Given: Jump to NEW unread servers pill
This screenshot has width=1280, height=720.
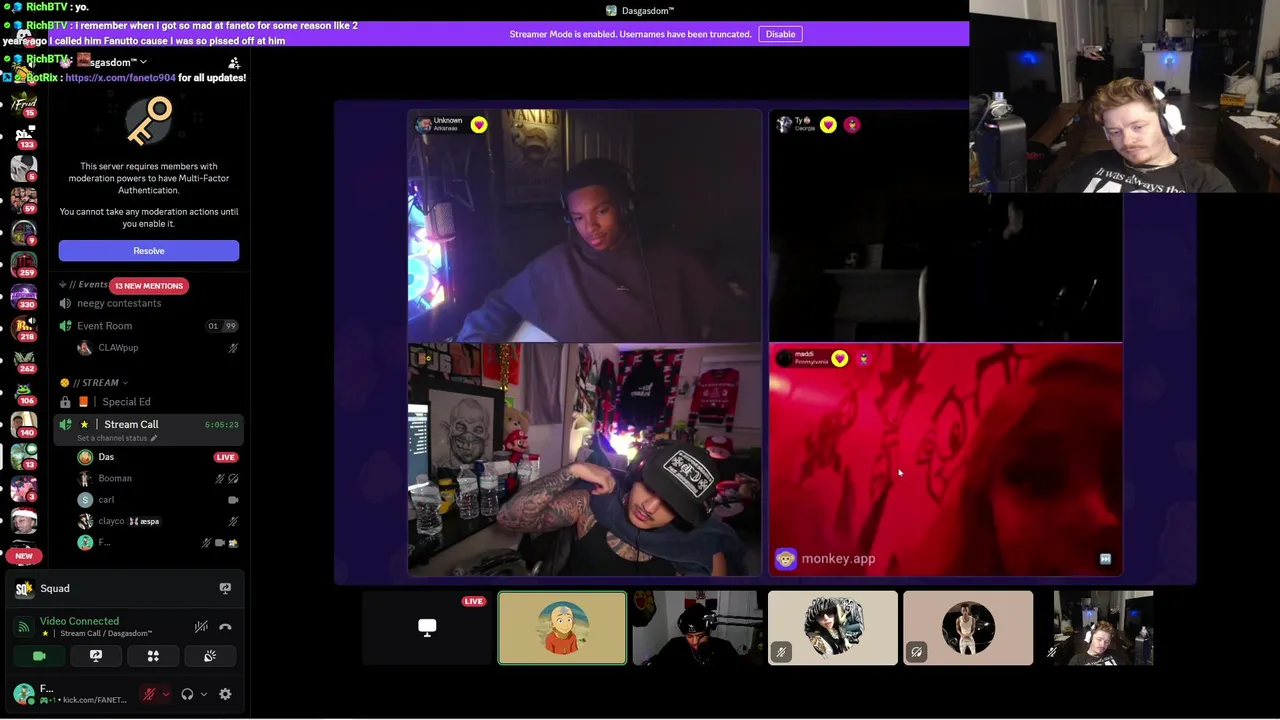Looking at the screenshot, I should coord(24,556).
